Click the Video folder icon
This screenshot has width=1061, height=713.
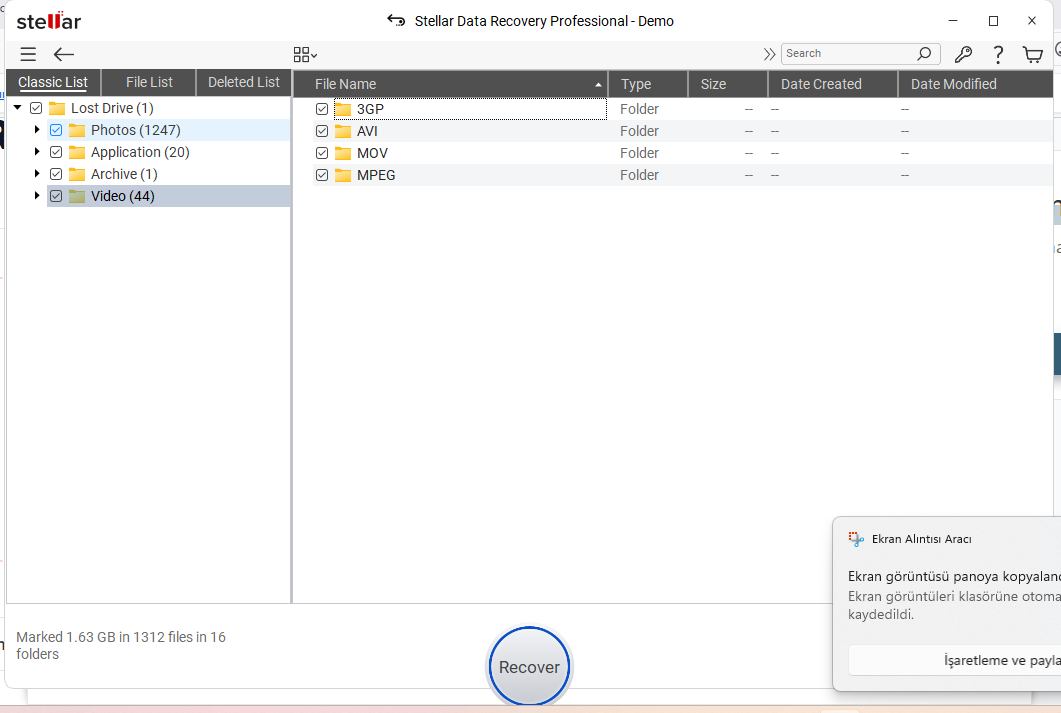[77, 196]
